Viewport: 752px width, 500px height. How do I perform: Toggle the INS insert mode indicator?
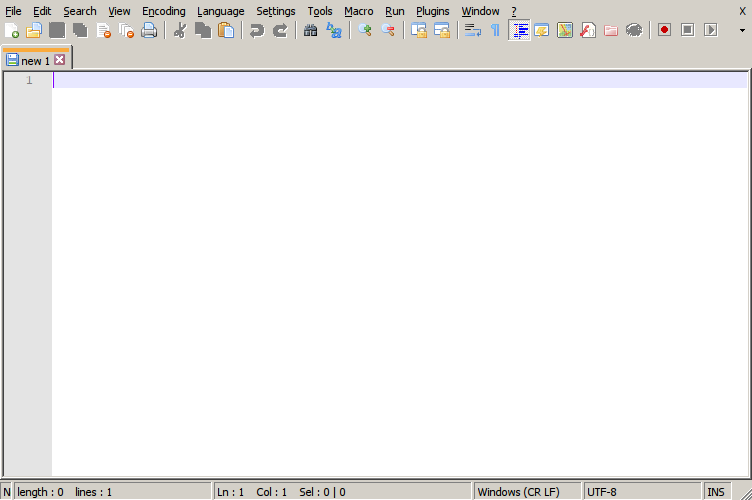pyautogui.click(x=717, y=492)
